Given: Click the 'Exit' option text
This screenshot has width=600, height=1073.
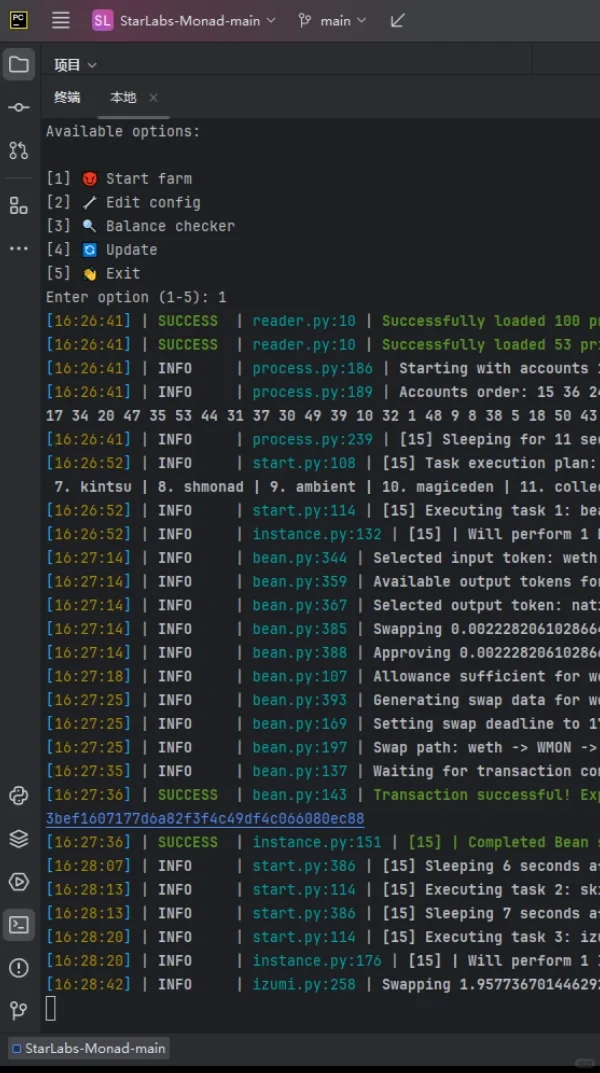Looking at the screenshot, I should 123,274.
